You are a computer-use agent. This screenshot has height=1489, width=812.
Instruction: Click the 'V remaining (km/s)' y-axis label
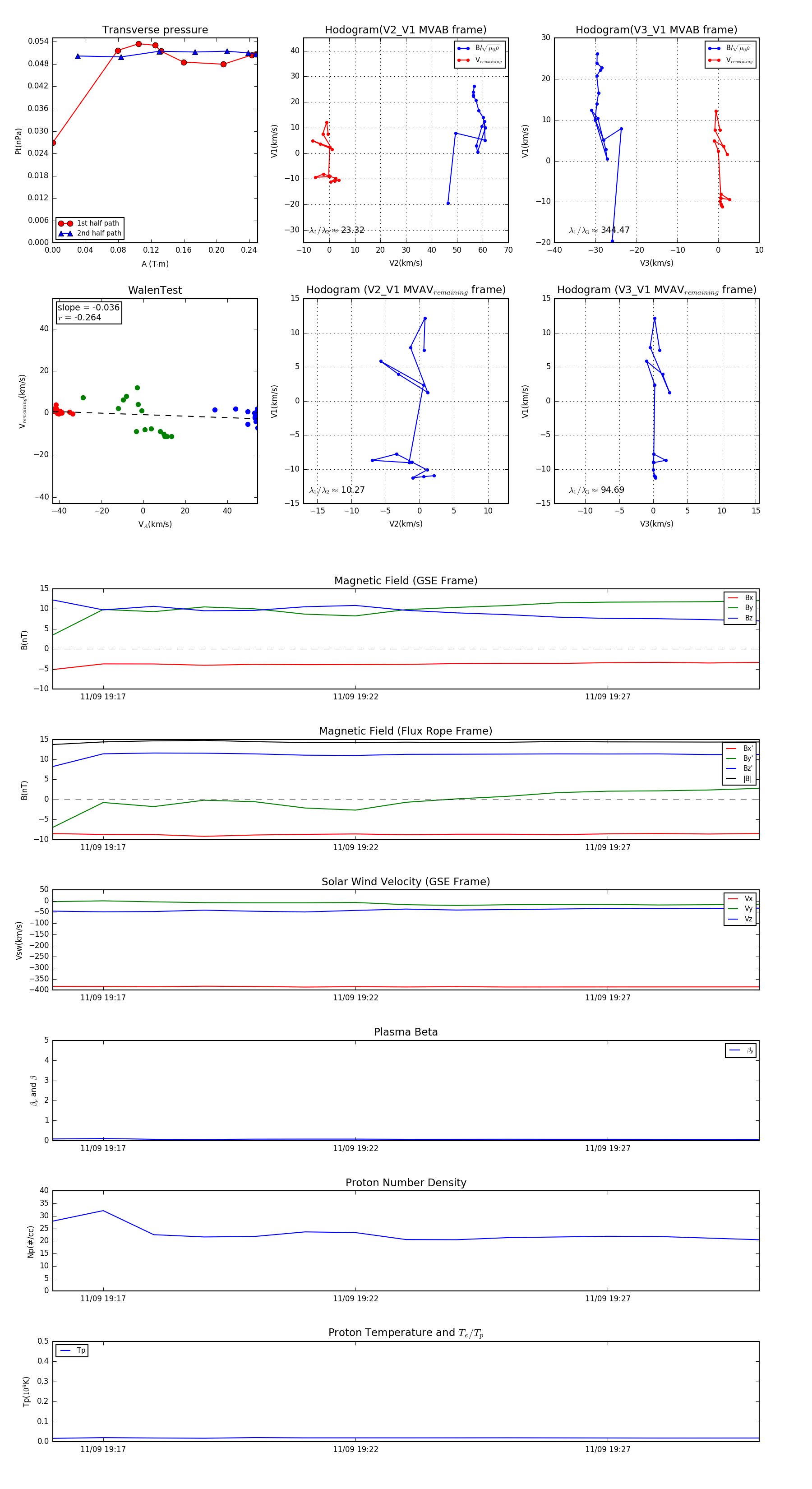coord(23,401)
